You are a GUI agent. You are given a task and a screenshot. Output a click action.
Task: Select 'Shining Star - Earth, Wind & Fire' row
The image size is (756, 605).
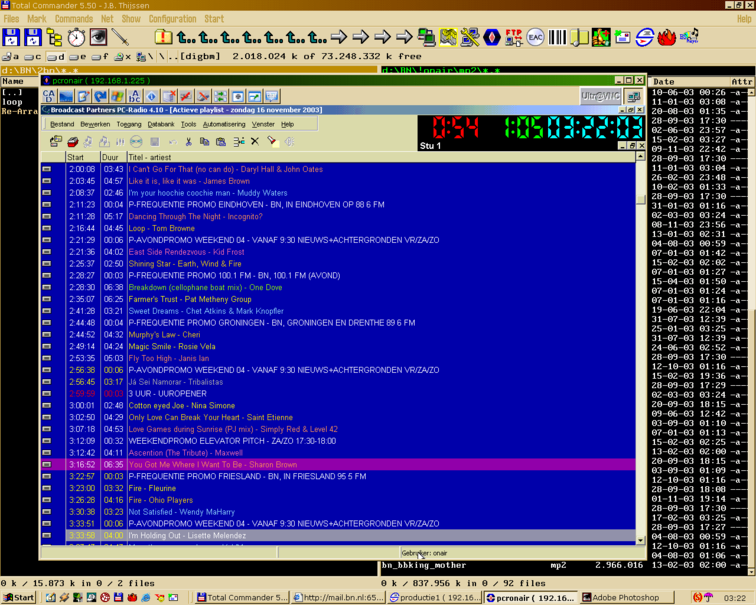(338, 264)
